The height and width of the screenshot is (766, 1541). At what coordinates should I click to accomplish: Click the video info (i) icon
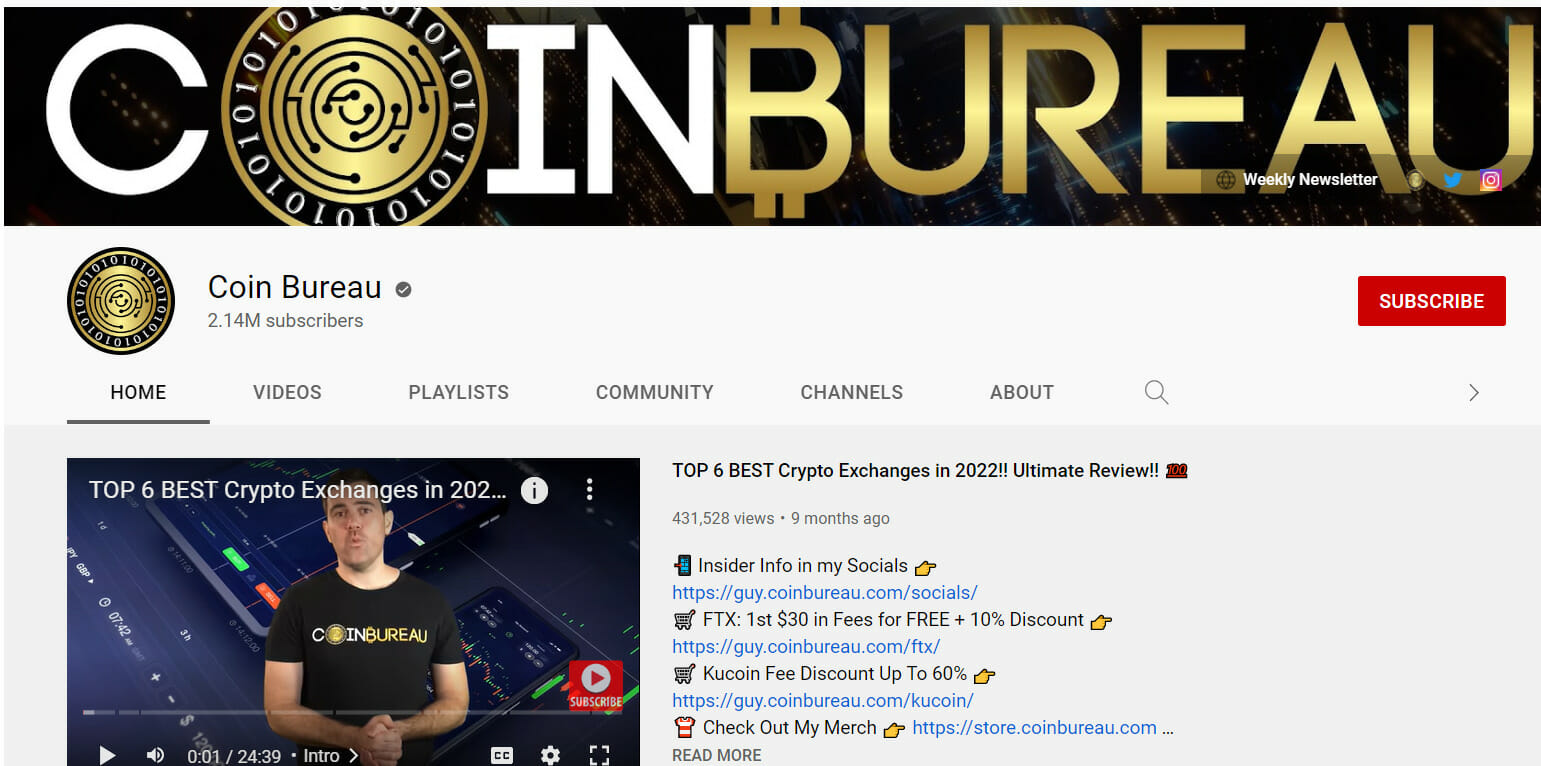coord(535,490)
